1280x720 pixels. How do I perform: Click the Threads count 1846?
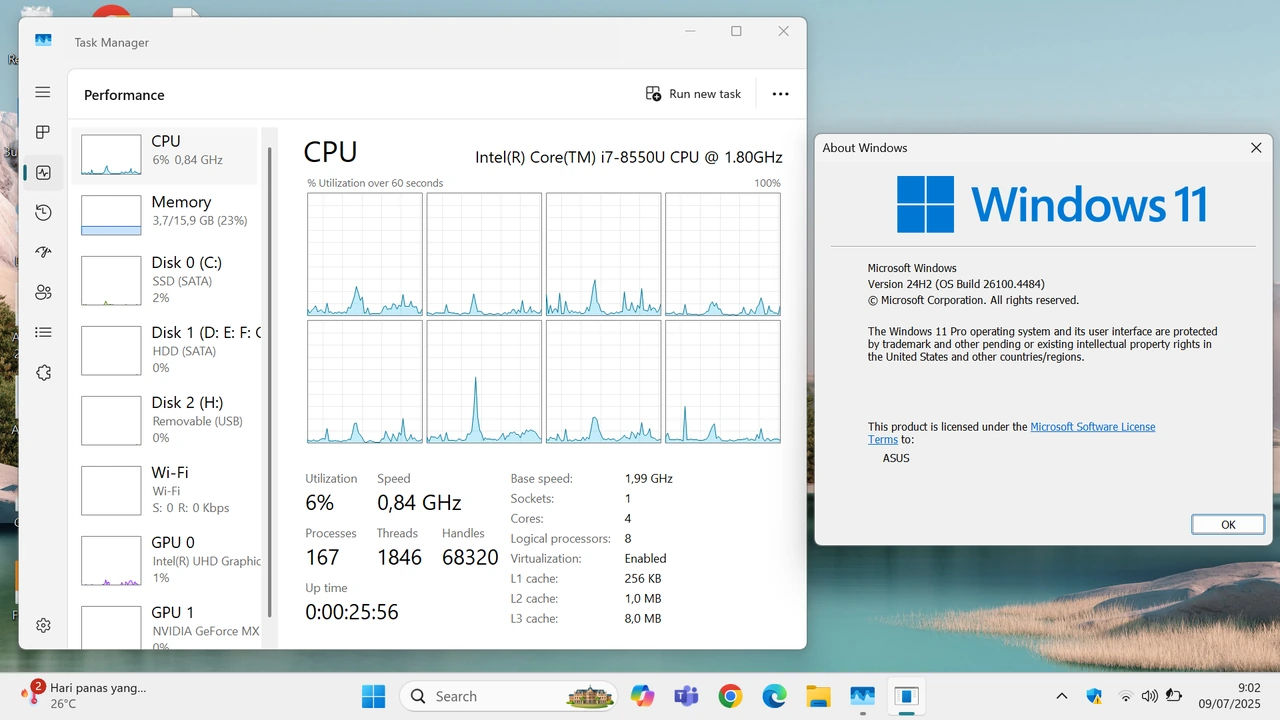tap(399, 558)
